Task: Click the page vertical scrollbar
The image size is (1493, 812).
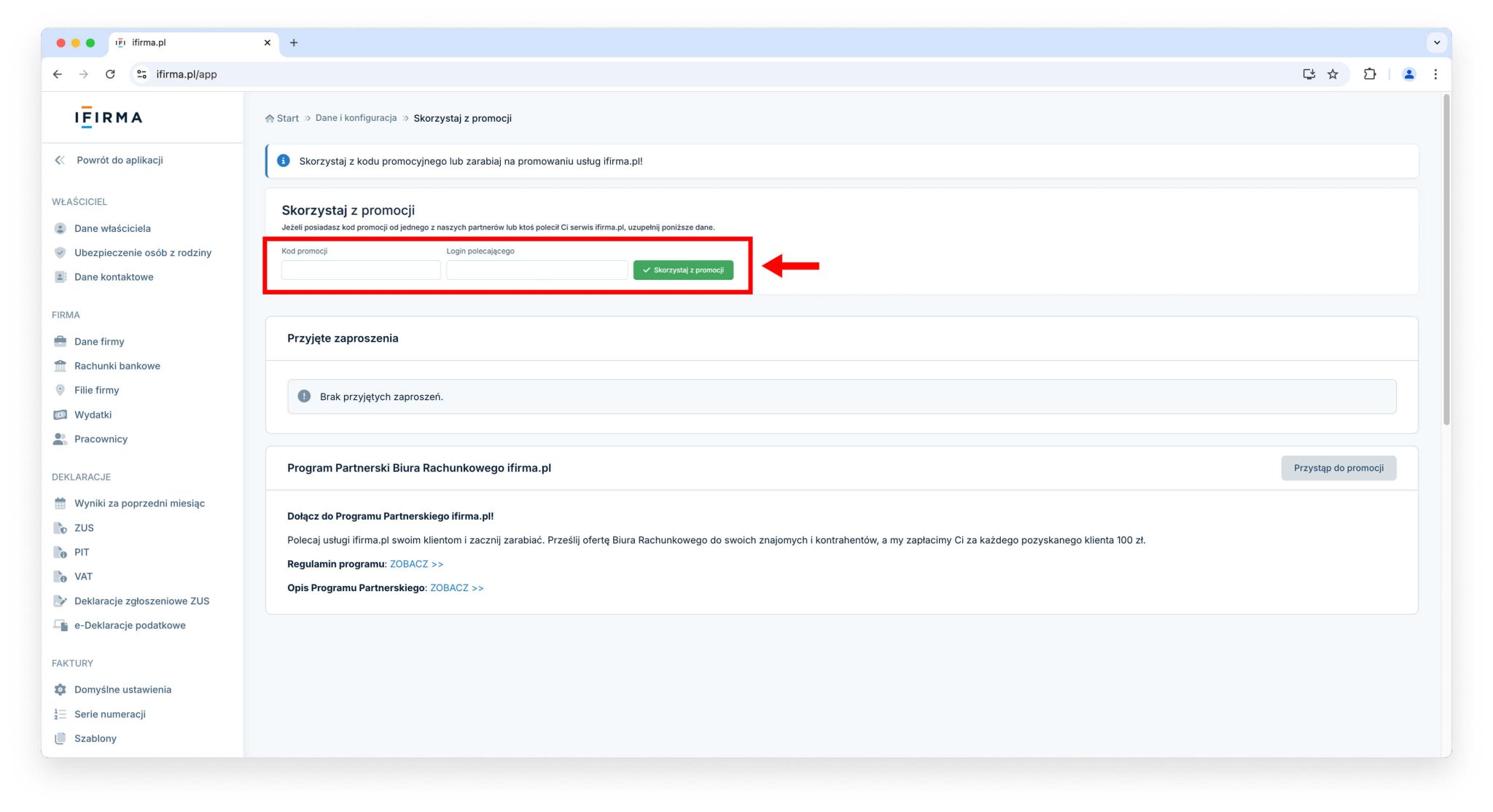Action: click(x=1446, y=259)
